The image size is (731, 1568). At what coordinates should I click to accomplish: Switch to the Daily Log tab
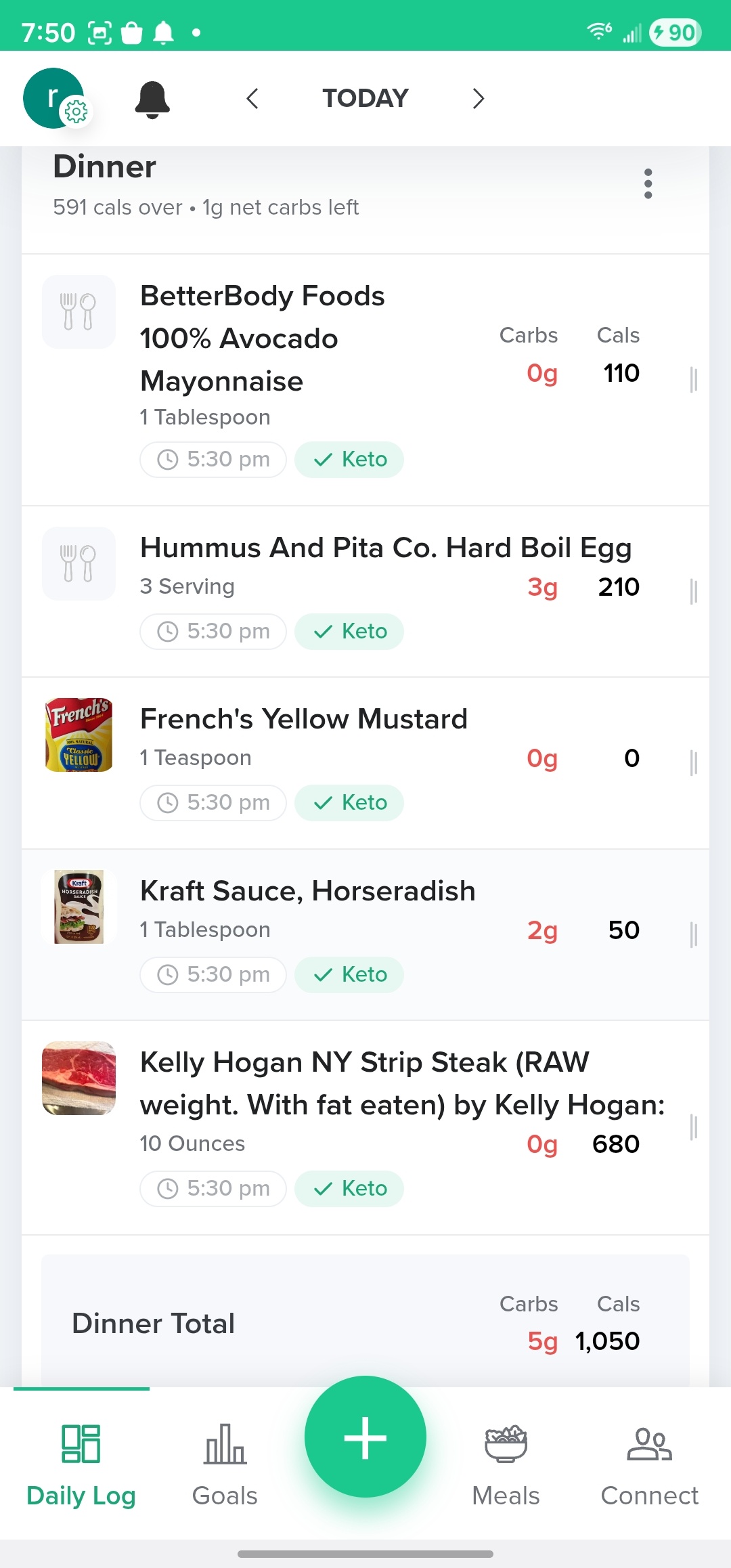81,1464
